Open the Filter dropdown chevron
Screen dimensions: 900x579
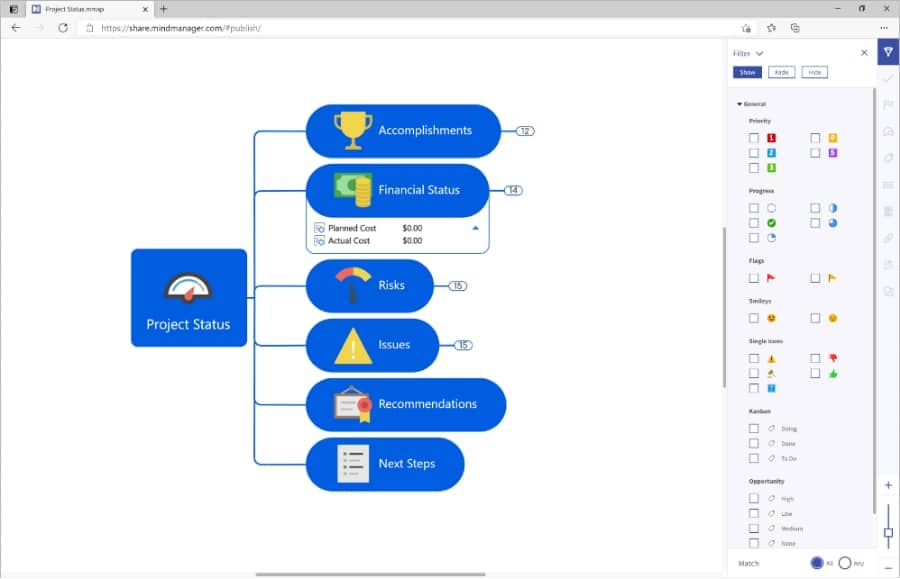760,53
